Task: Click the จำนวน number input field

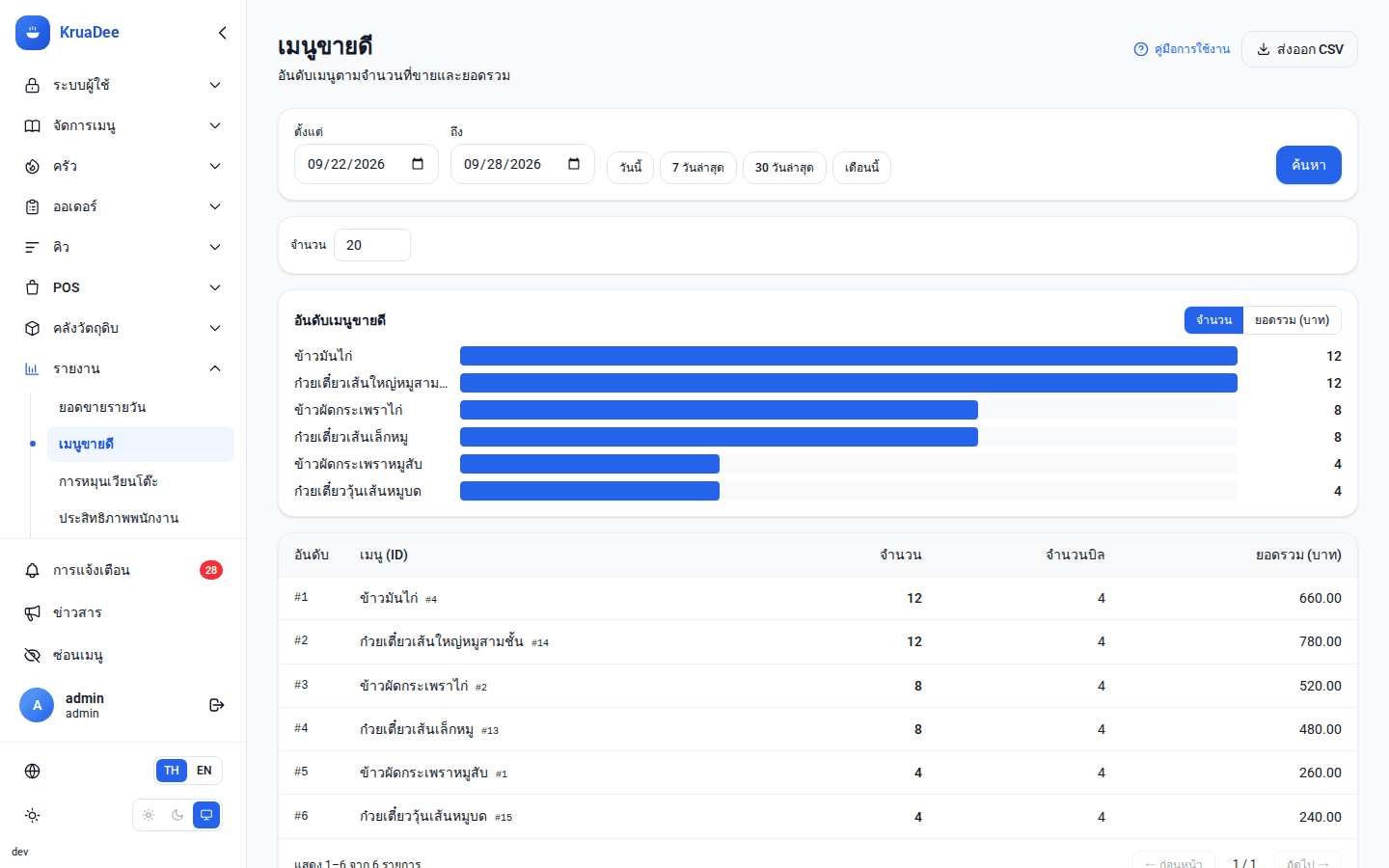Action: click(x=372, y=245)
